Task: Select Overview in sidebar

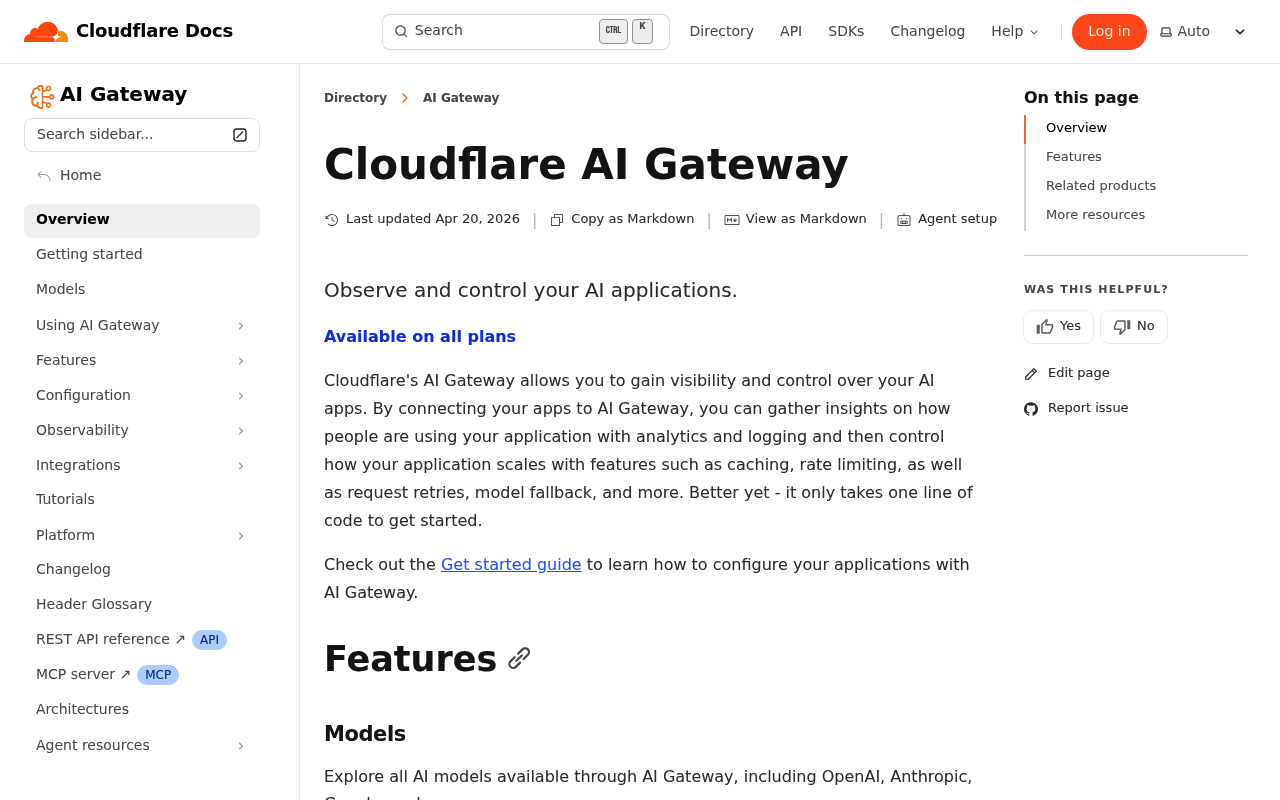Action: pos(142,220)
